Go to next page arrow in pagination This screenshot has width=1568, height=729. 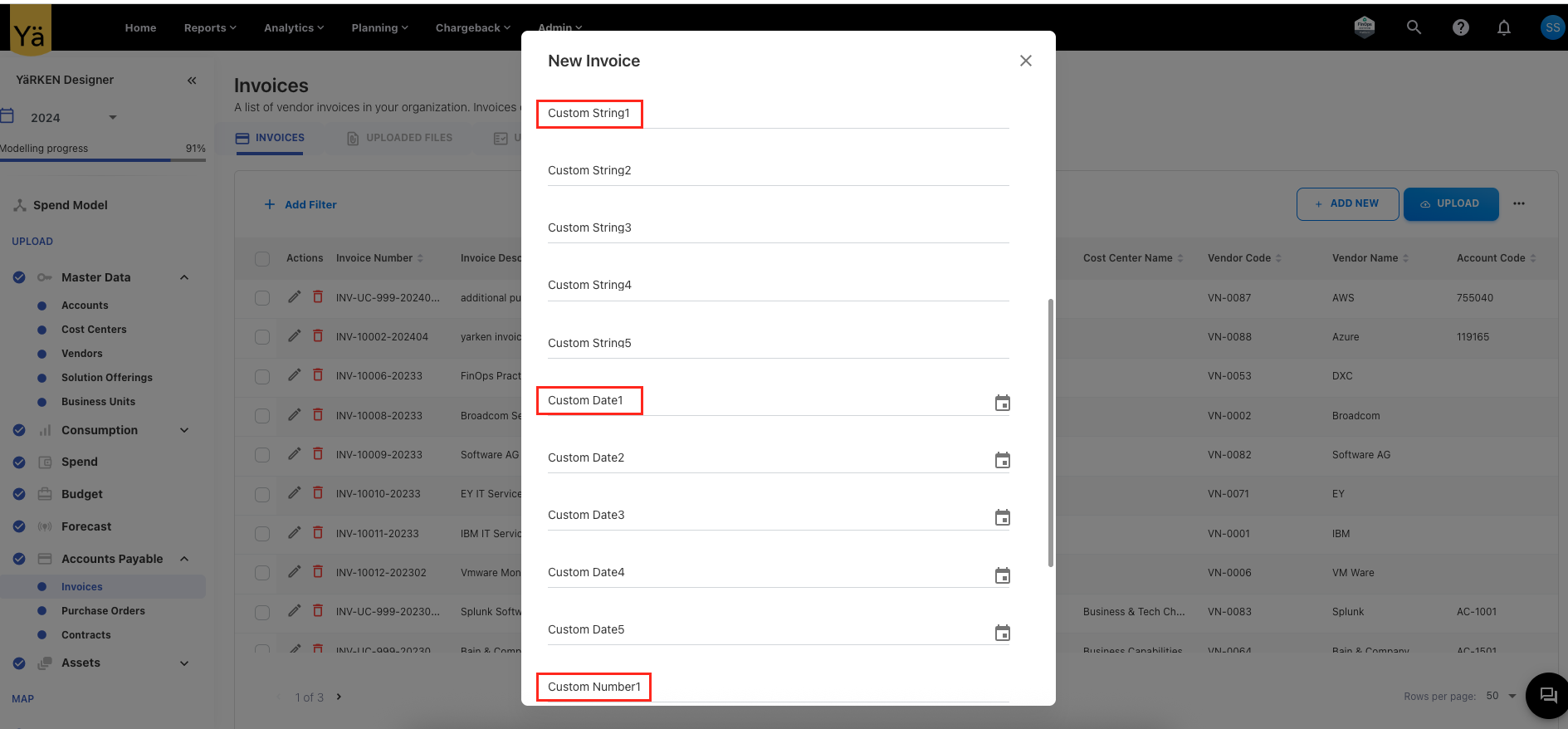(x=339, y=697)
